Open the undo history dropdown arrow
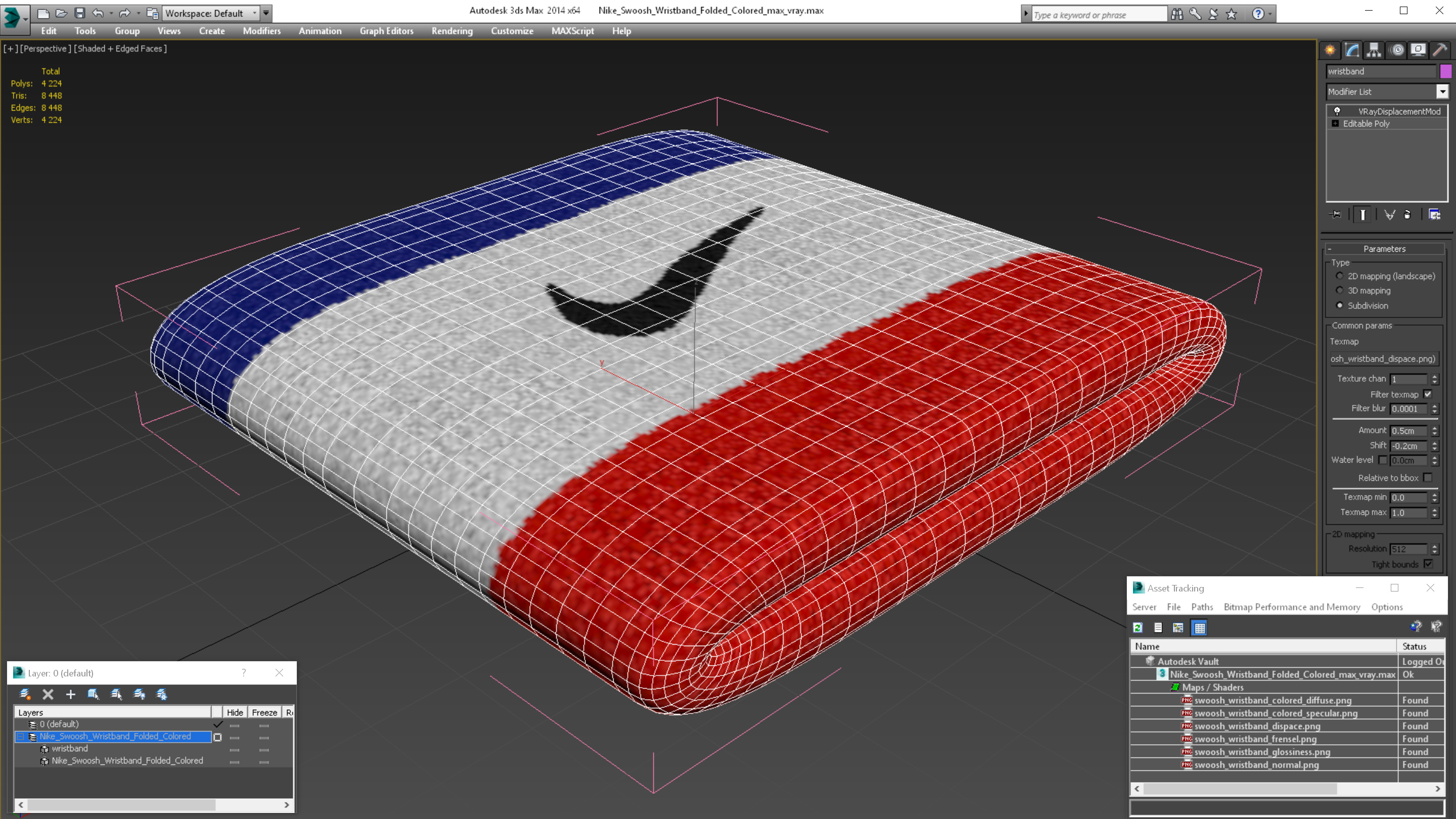Screen dimensions: 1456x819 (111, 13)
